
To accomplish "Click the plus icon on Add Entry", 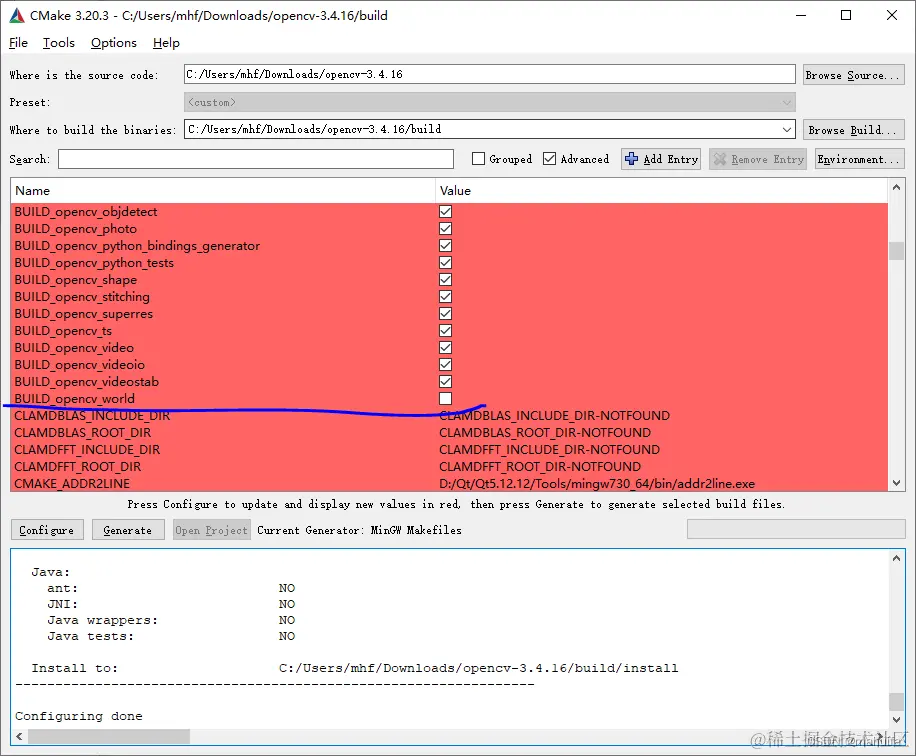I will pyautogui.click(x=631, y=159).
